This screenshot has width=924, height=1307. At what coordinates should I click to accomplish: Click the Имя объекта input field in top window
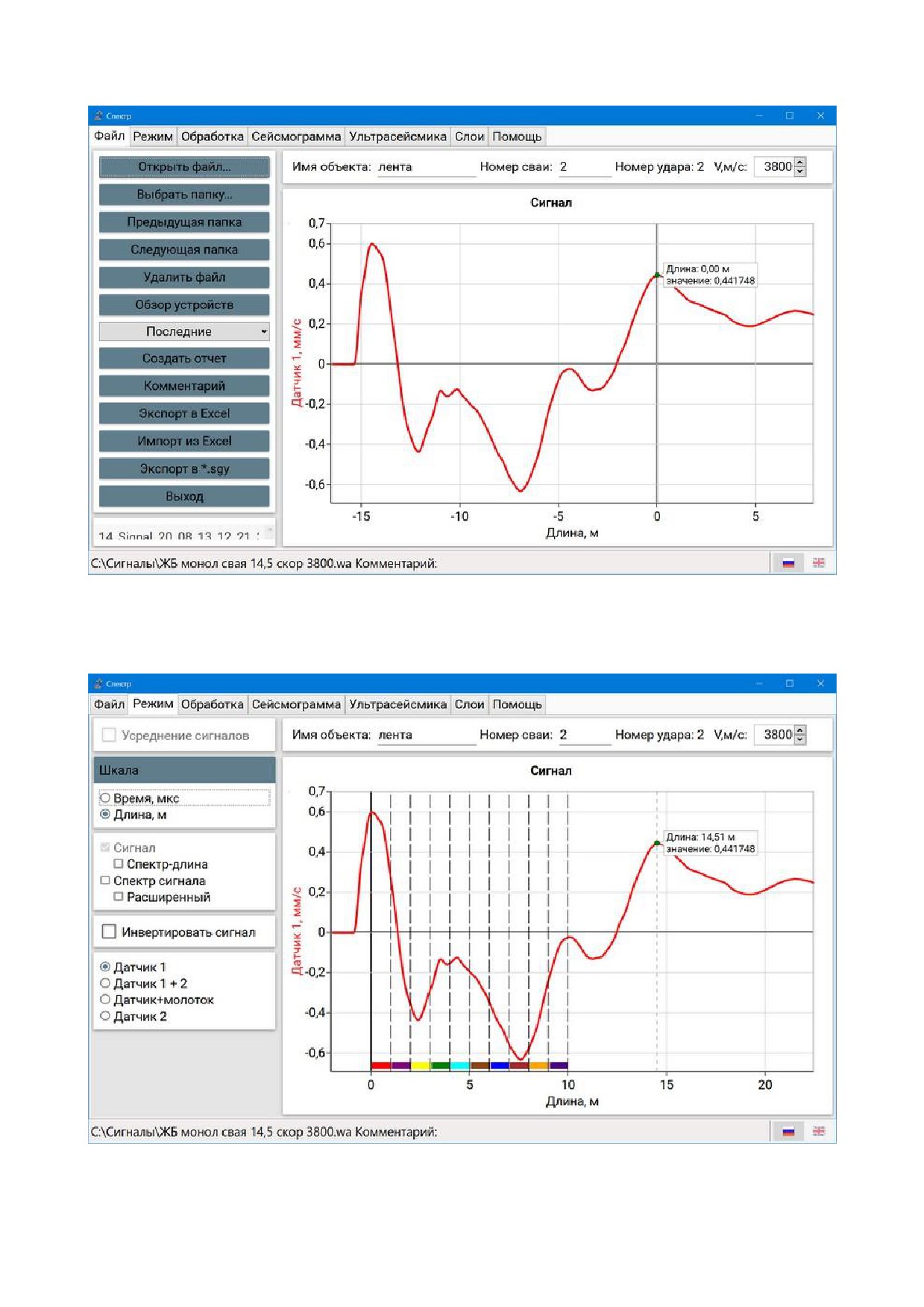[426, 167]
